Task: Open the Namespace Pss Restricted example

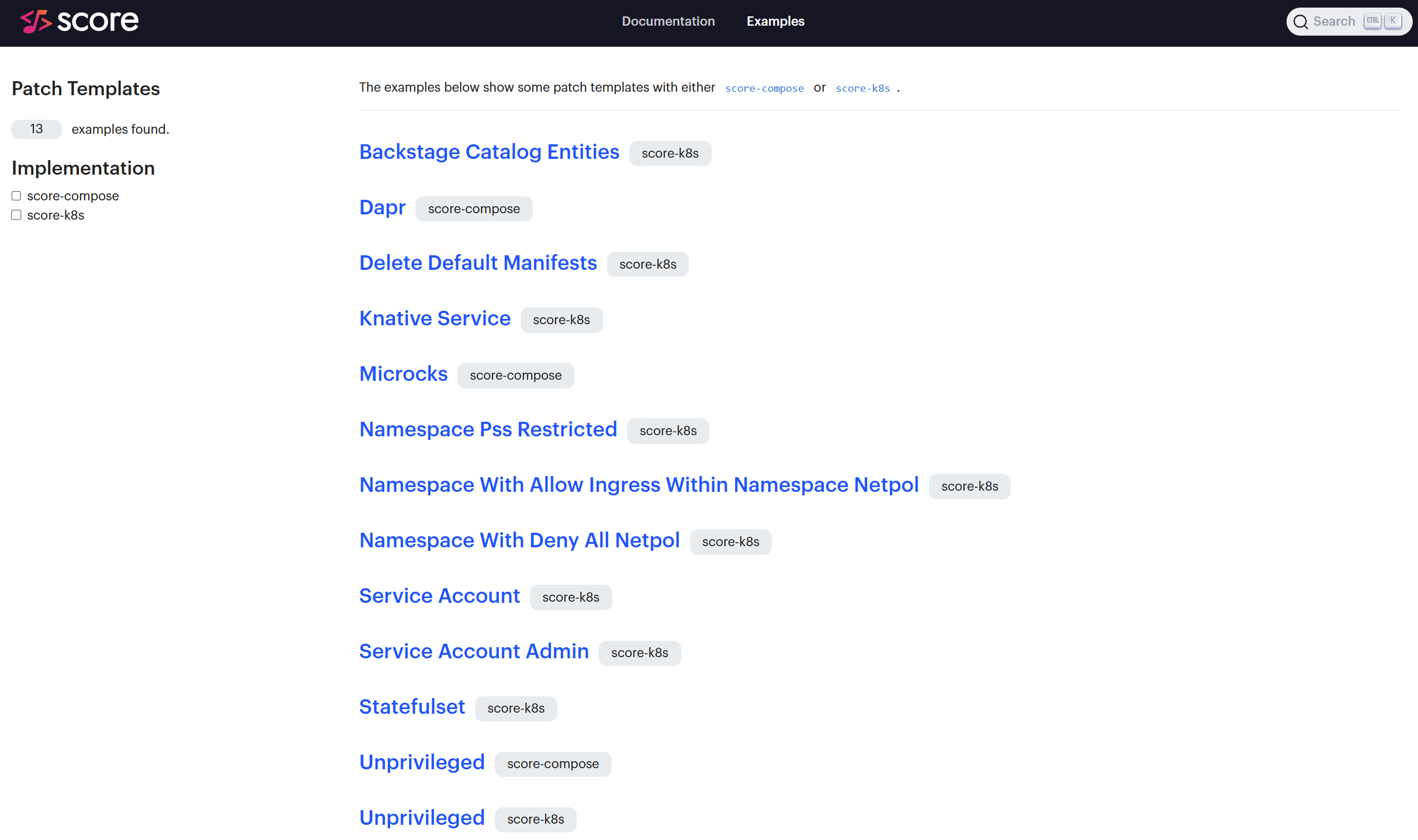Action: pyautogui.click(x=488, y=428)
